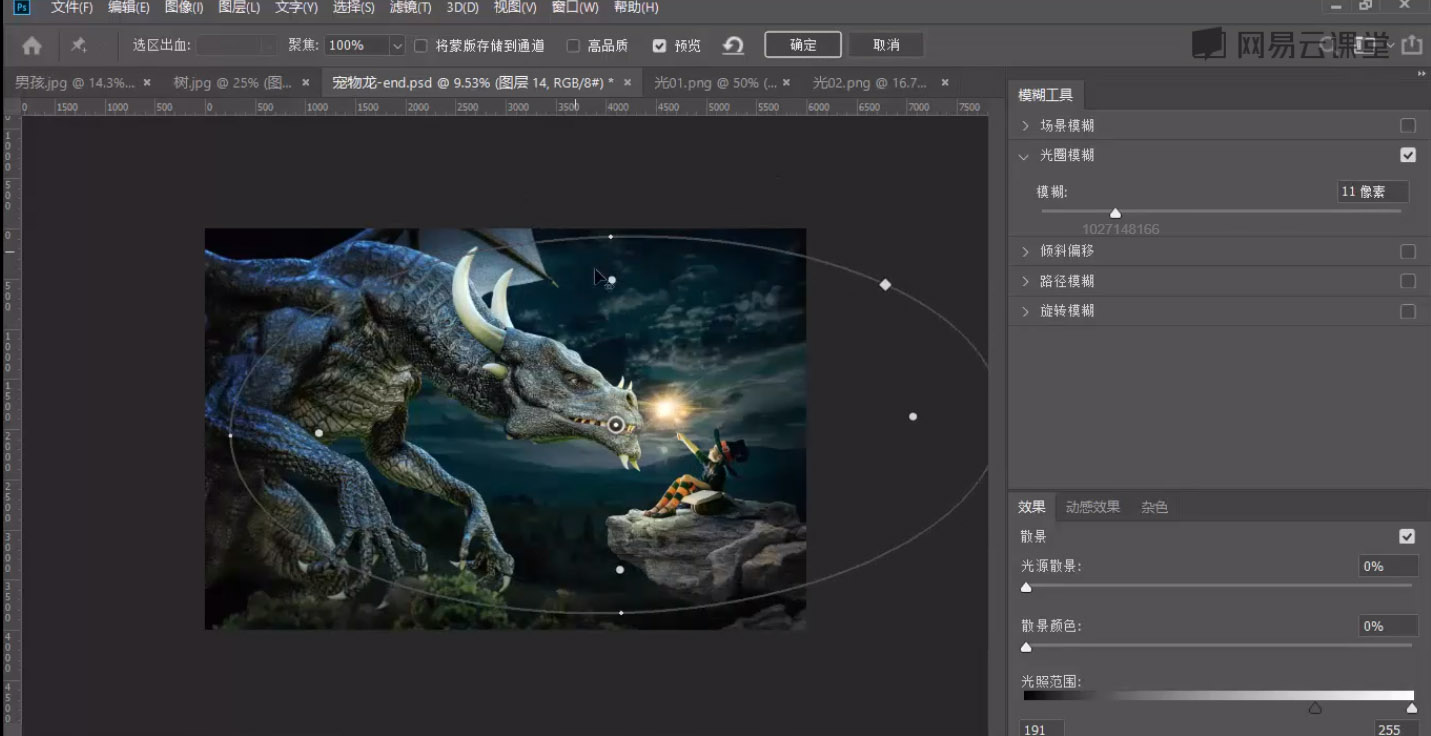Expand the 路径模糊 section

point(1025,281)
